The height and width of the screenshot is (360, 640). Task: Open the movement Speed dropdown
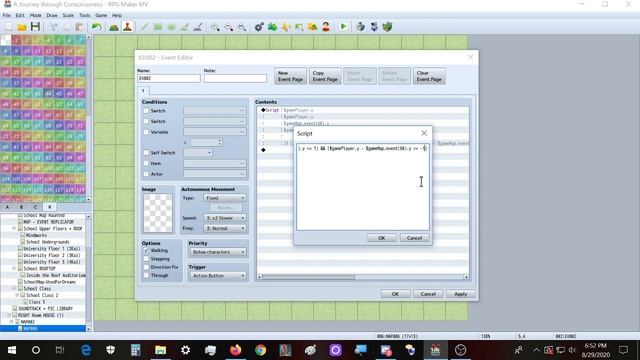click(224, 218)
